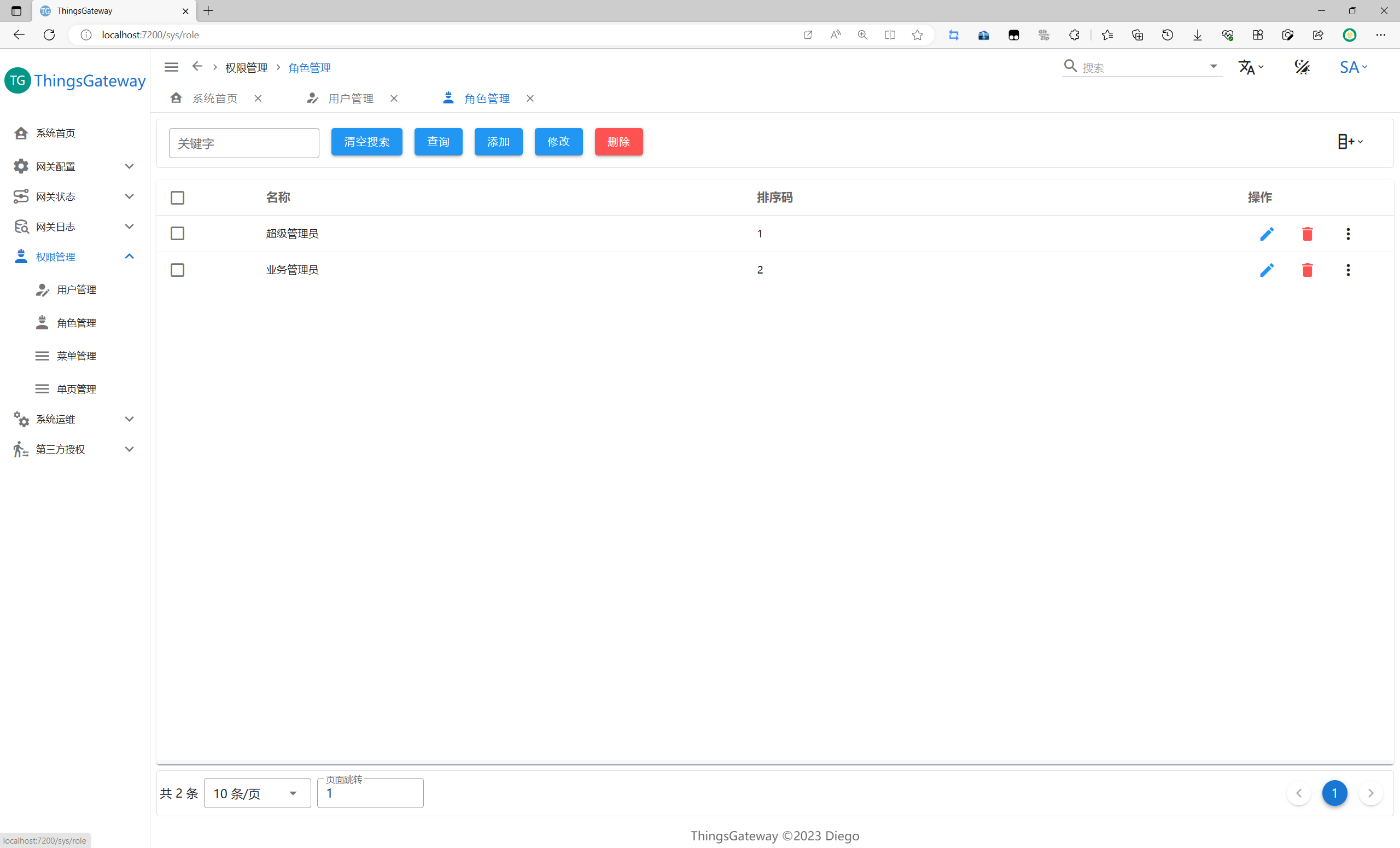
Task: Close the 系统首页 tab
Action: coord(258,98)
